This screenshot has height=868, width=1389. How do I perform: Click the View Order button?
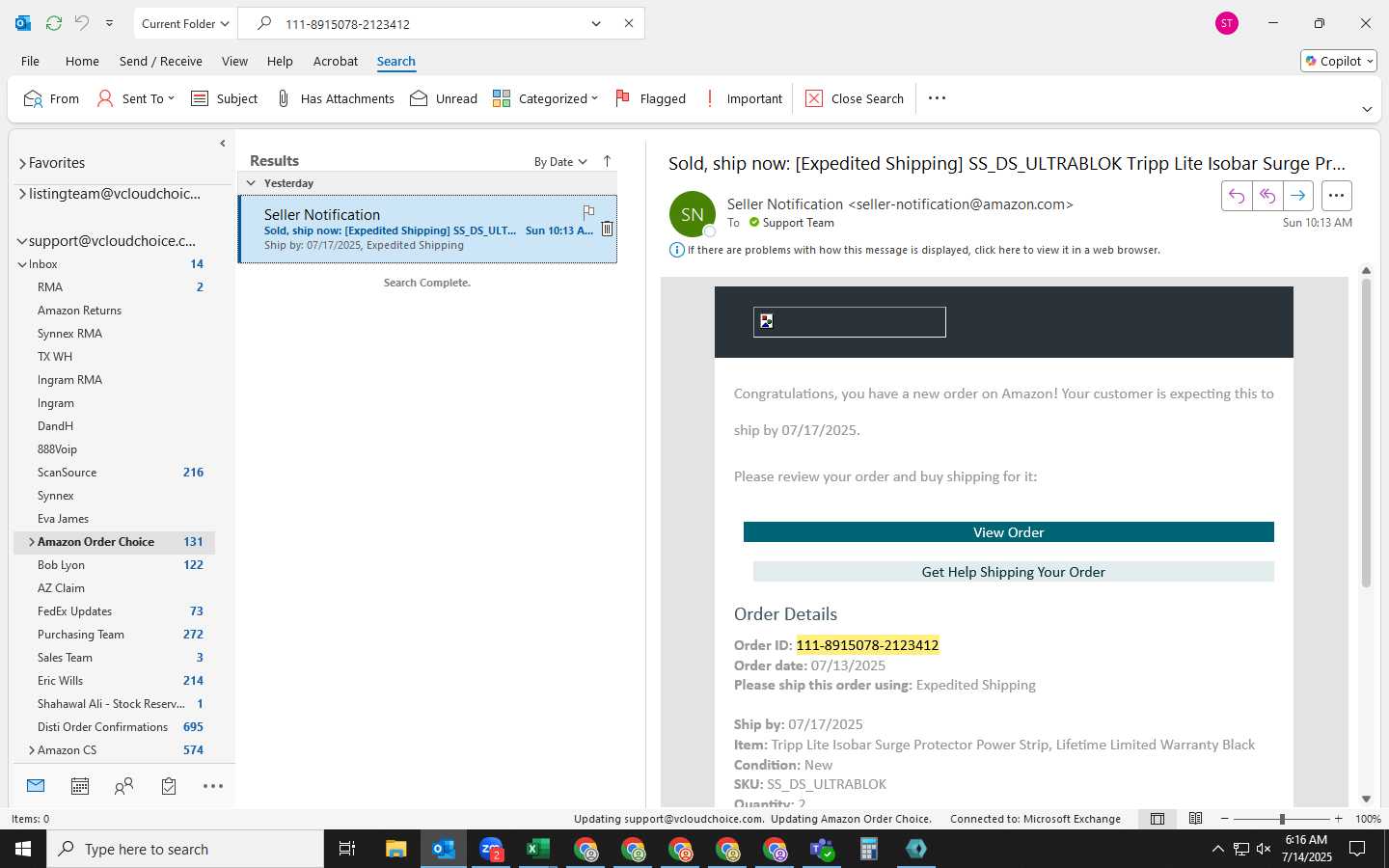[x=1009, y=532]
